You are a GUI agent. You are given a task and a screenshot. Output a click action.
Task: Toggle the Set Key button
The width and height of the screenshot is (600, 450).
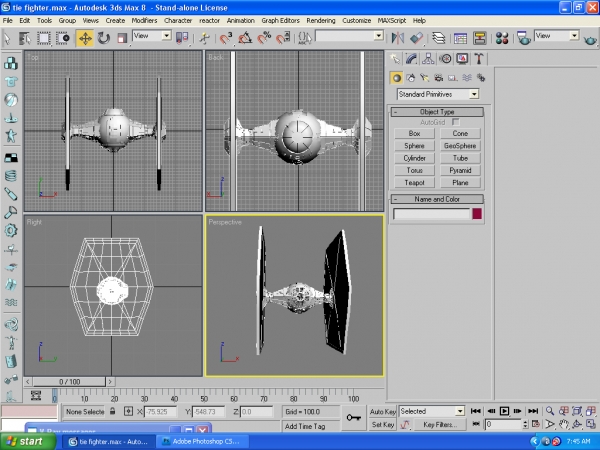[382, 425]
